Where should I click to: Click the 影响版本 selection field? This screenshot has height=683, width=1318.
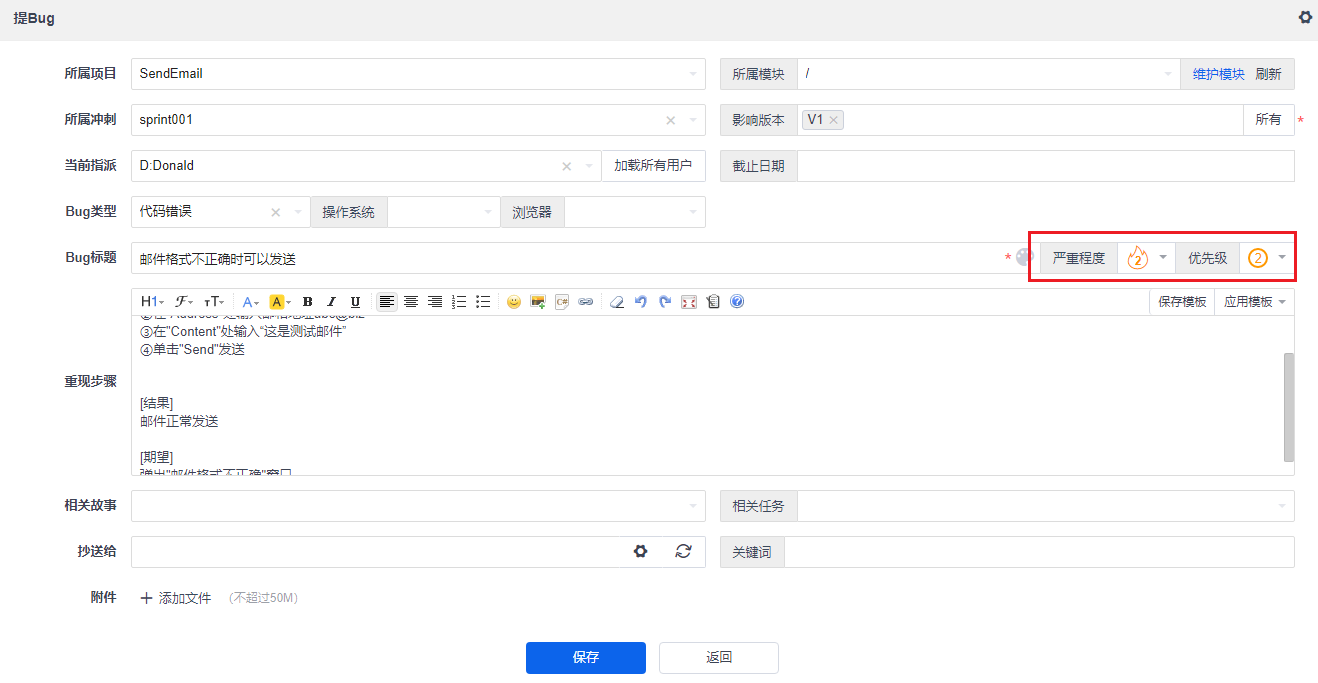coord(1020,120)
